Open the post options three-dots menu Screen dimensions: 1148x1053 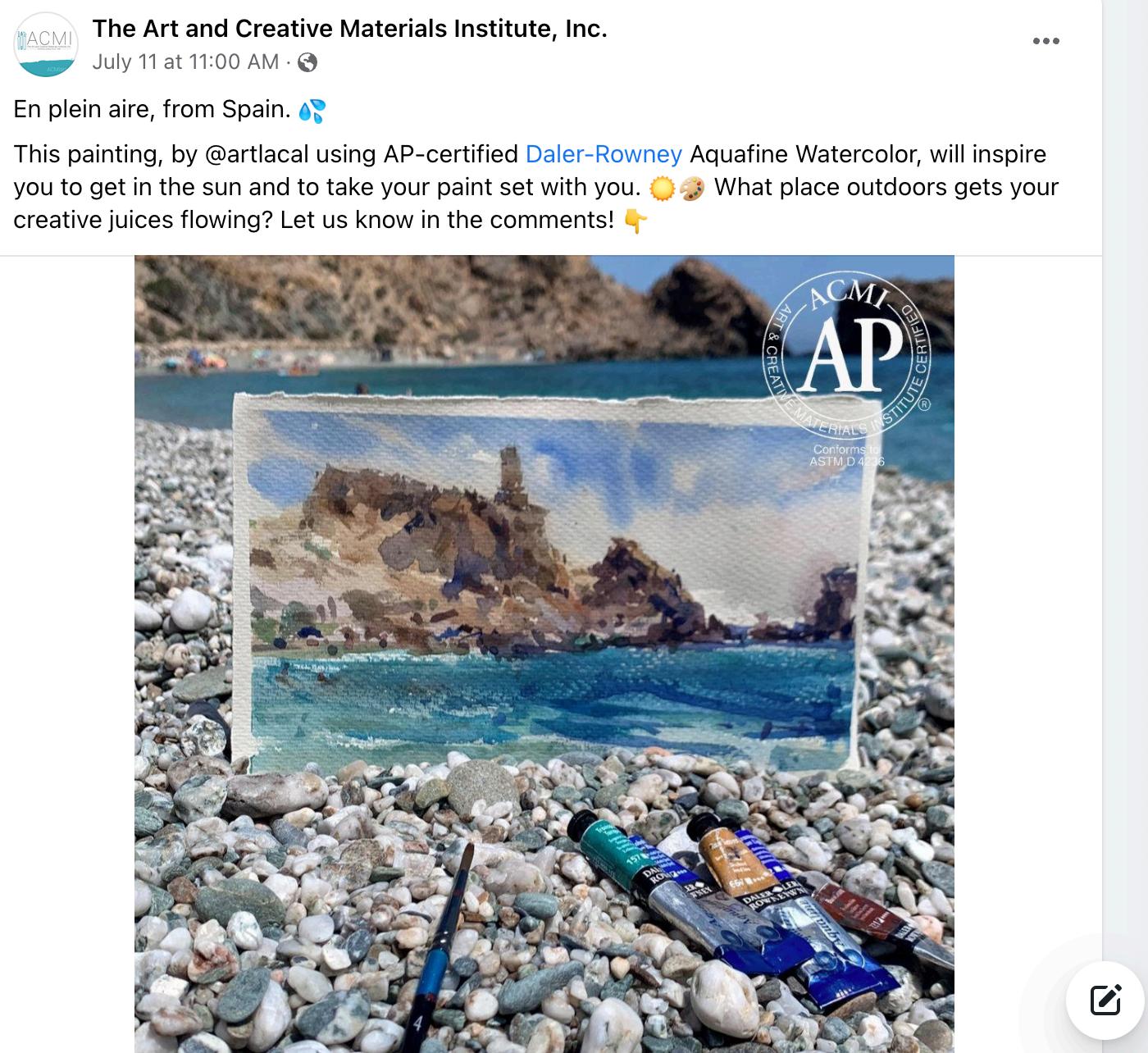click(x=1045, y=41)
